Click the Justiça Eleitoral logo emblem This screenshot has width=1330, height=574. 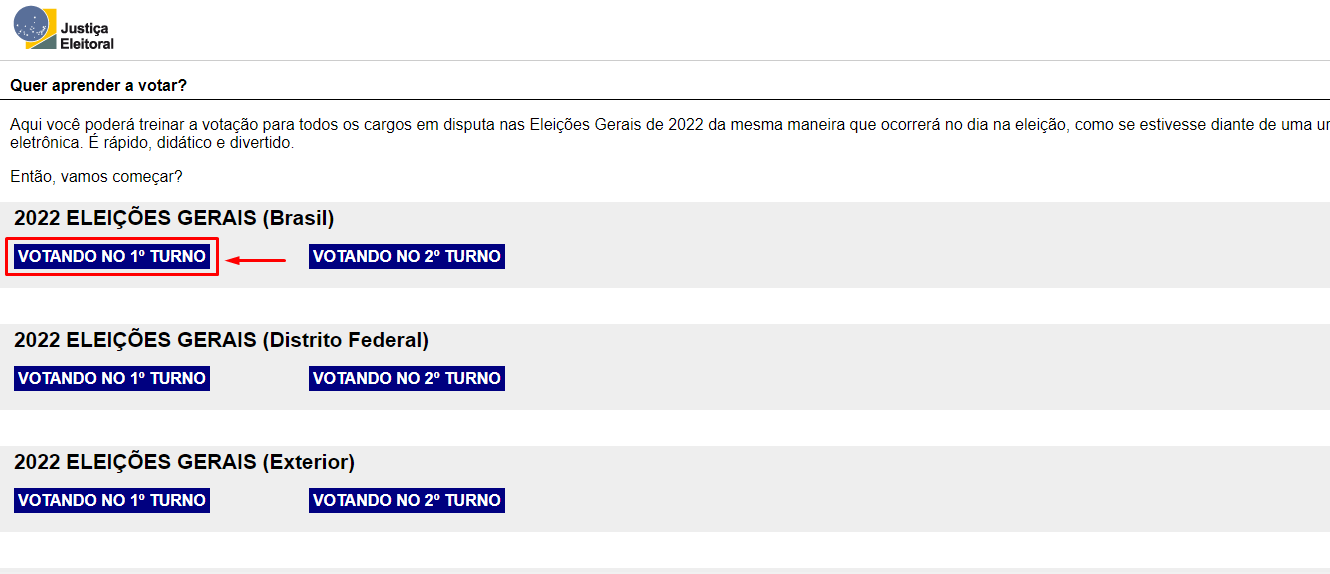pyautogui.click(x=35, y=28)
